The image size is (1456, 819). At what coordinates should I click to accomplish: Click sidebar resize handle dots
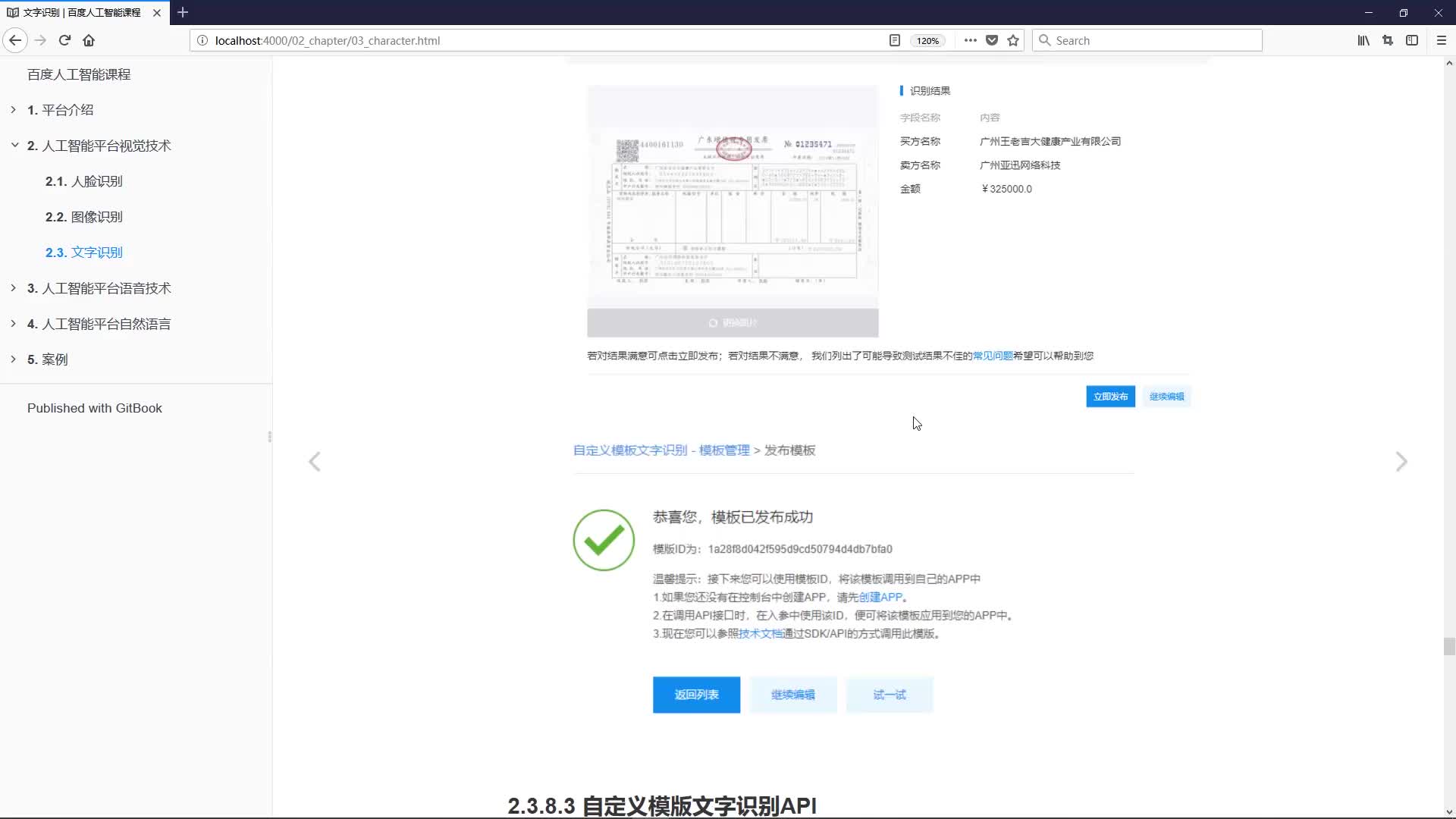[x=269, y=437]
